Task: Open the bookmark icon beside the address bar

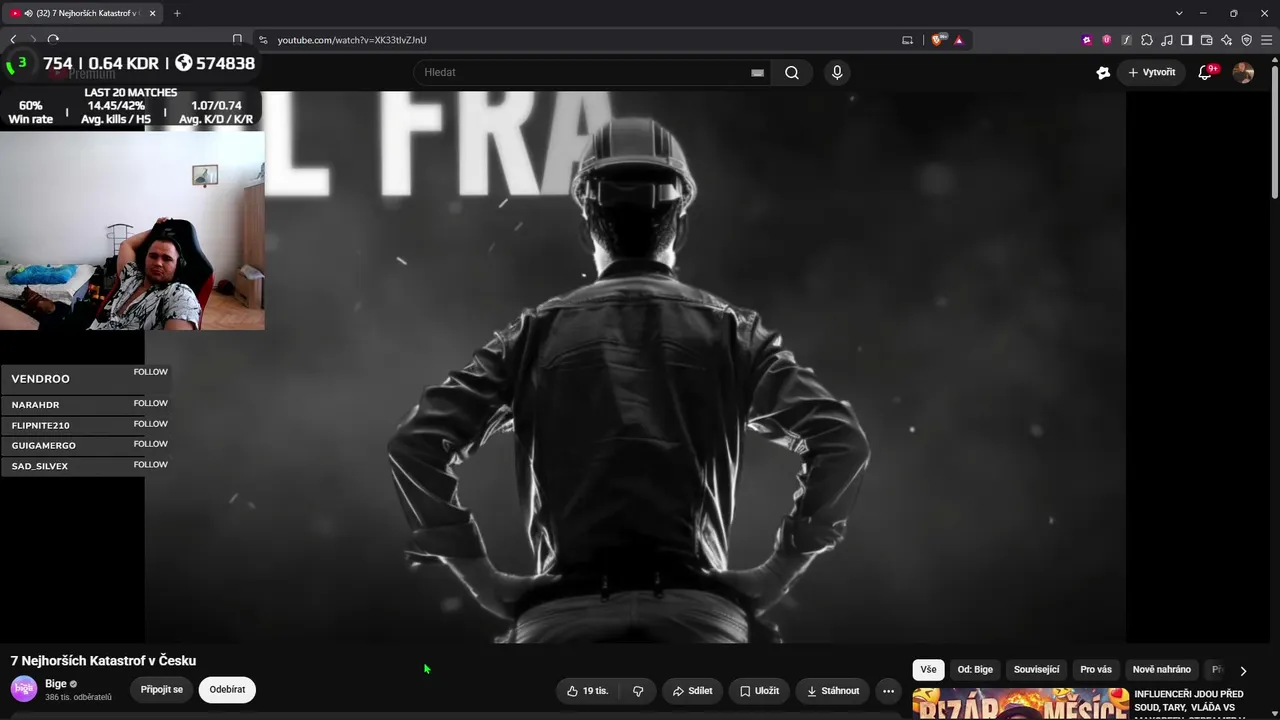Action: point(237,40)
